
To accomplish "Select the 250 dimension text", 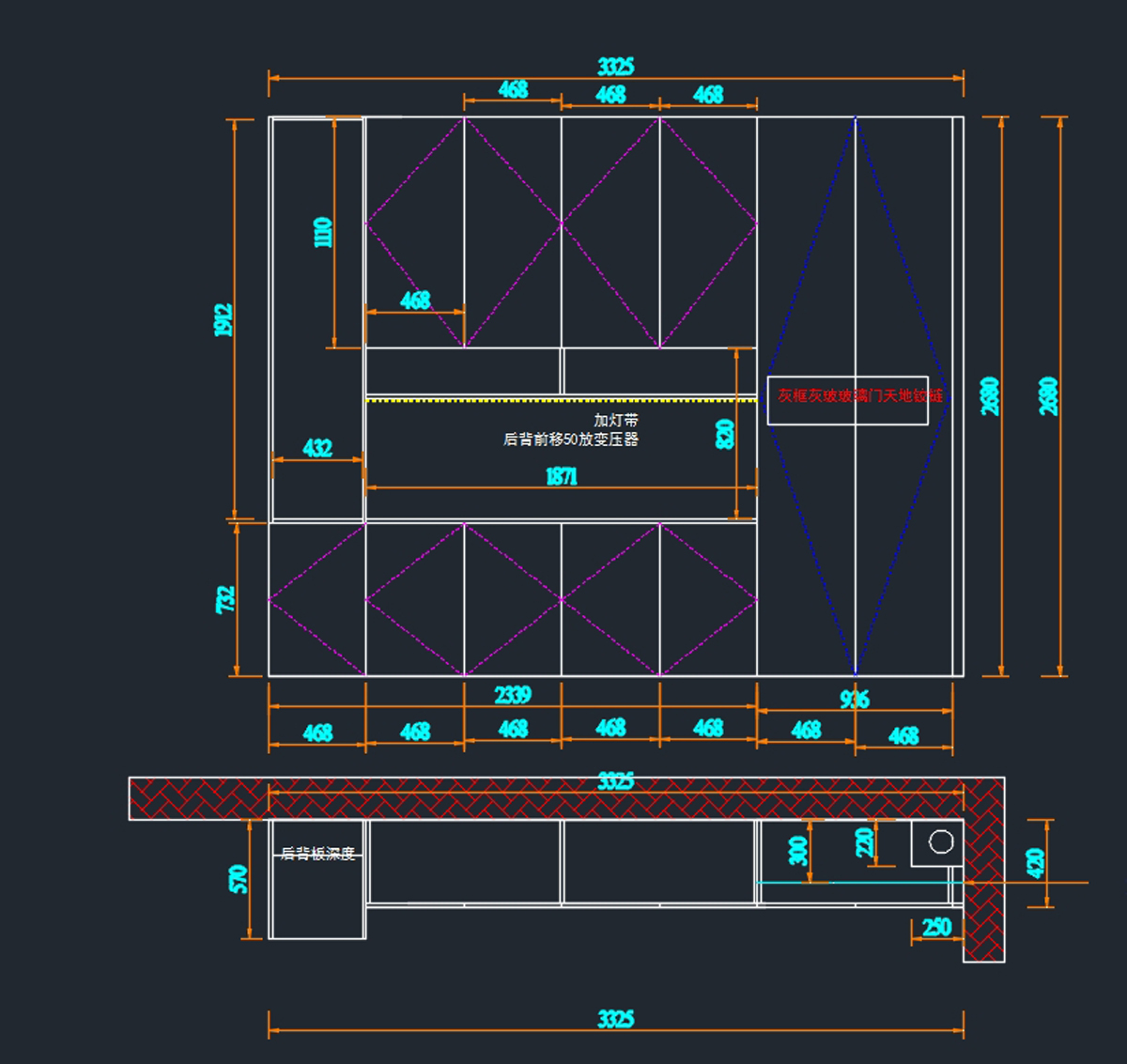I will pos(936,928).
